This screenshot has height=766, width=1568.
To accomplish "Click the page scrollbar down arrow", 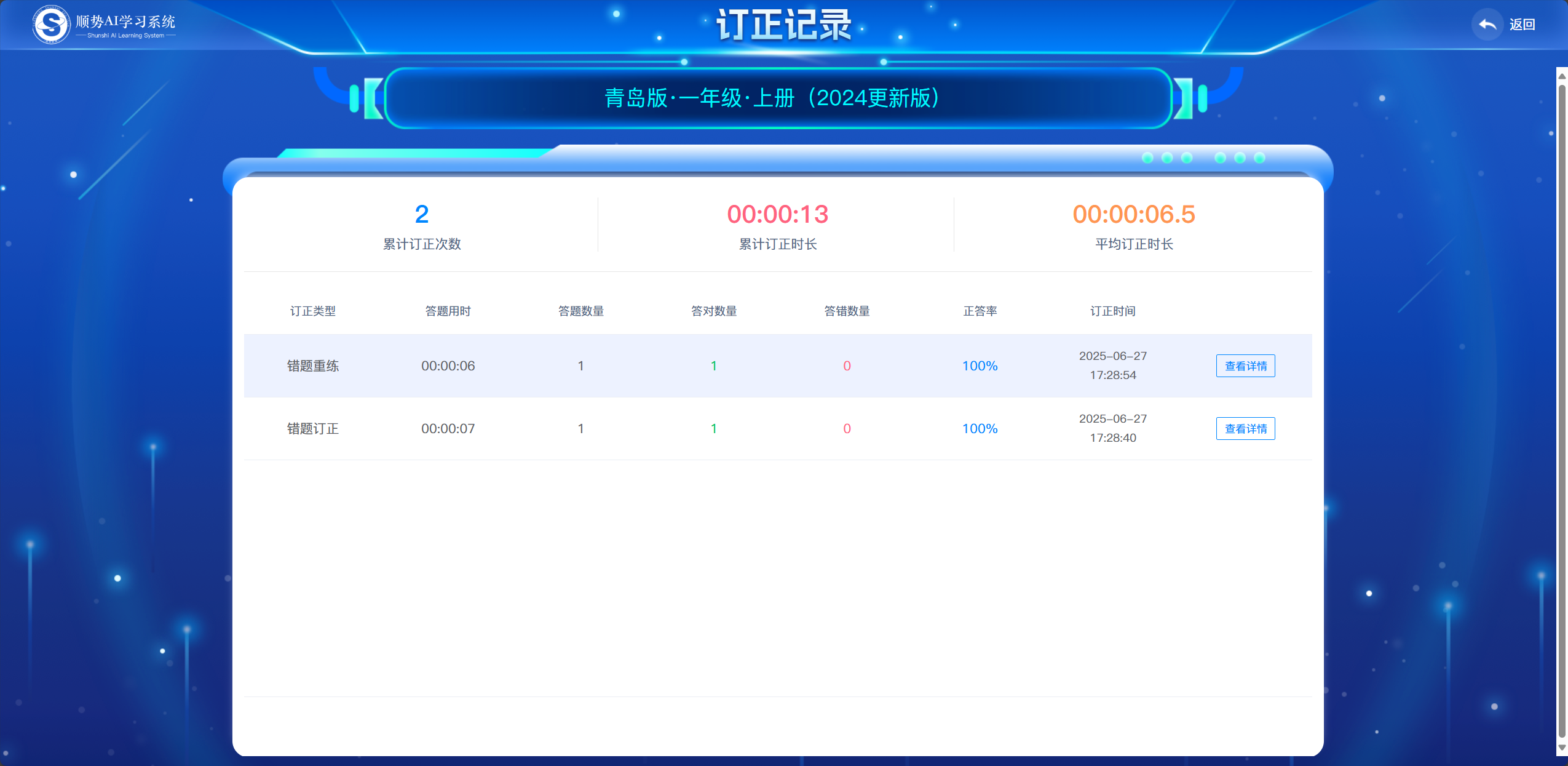I will 1562,748.
